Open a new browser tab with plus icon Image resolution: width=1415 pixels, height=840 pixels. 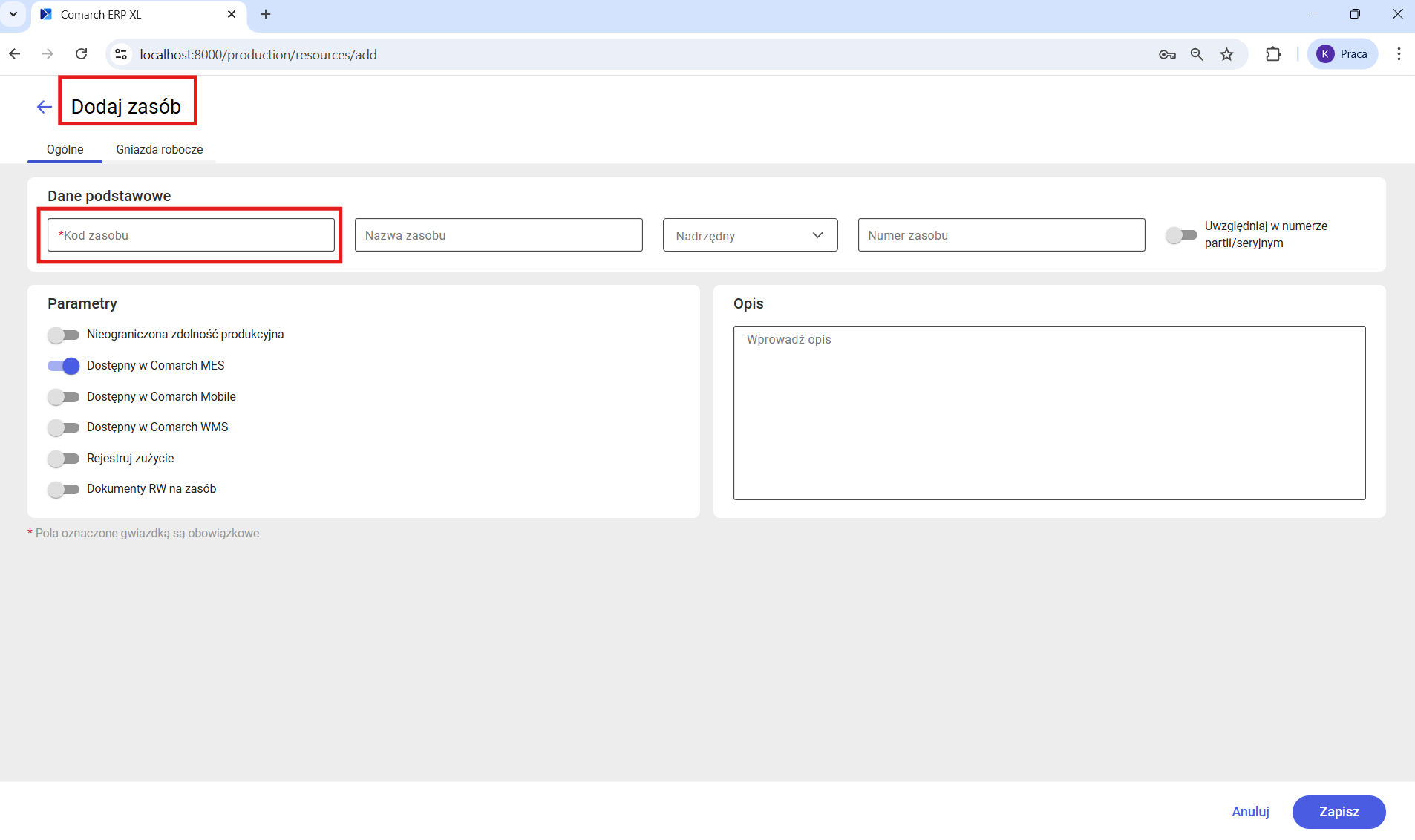coord(266,14)
